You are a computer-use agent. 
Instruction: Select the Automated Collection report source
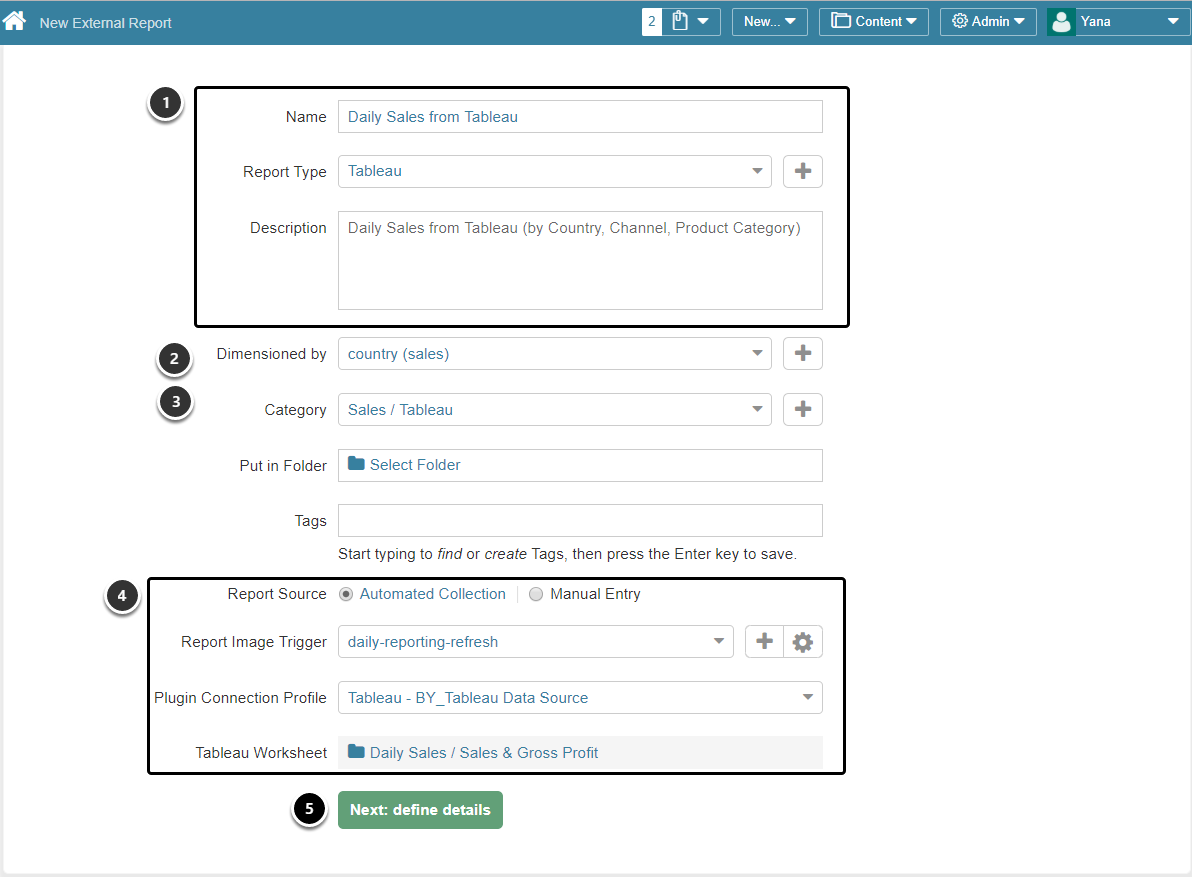tap(345, 593)
